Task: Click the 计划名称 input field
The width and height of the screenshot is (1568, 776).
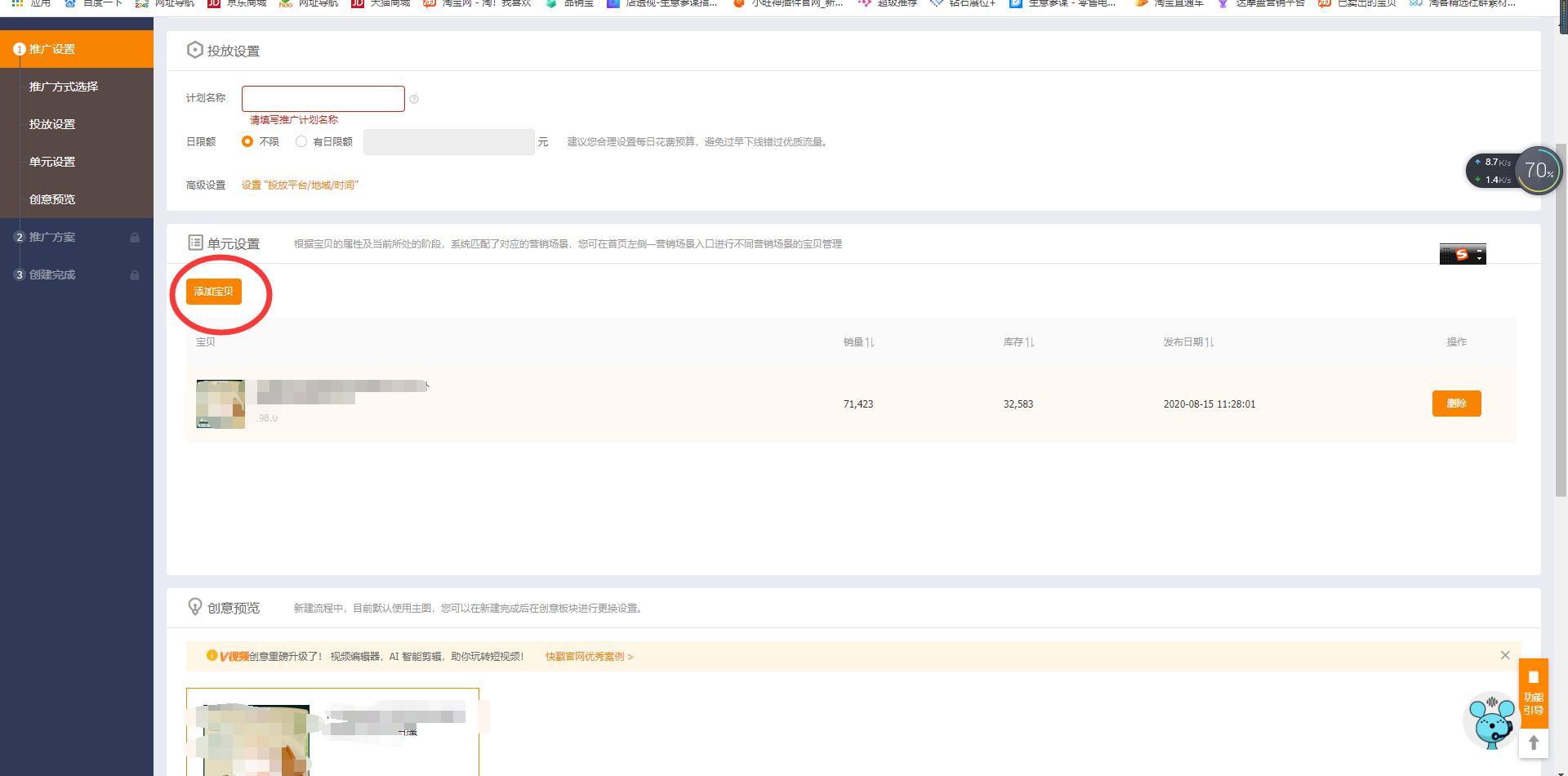Action: (x=323, y=99)
